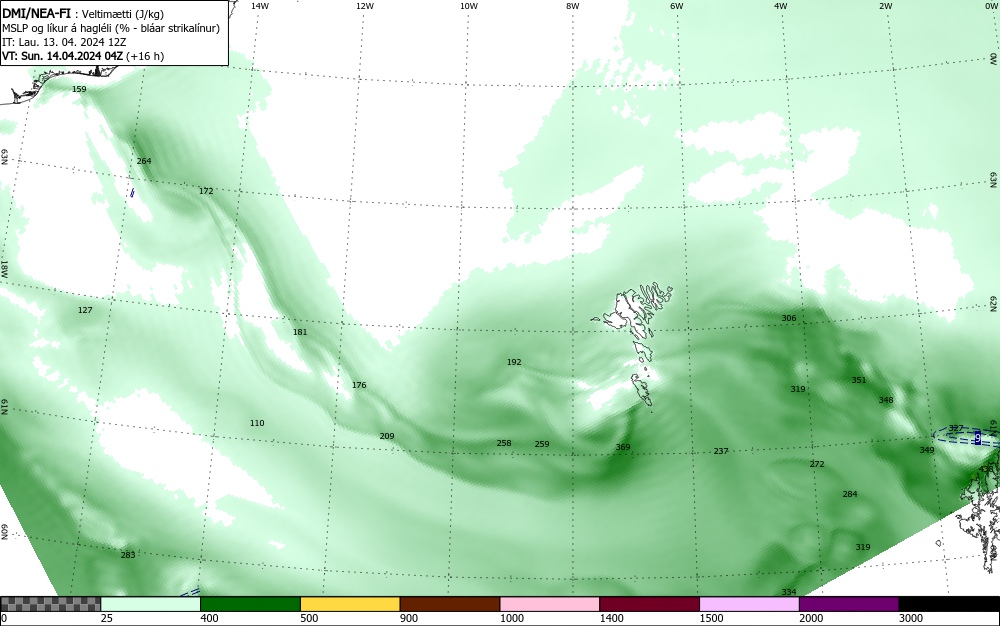The width and height of the screenshot is (1000, 626).
Task: Click the checkered 0–25 legend swatch
Action: coord(50,604)
